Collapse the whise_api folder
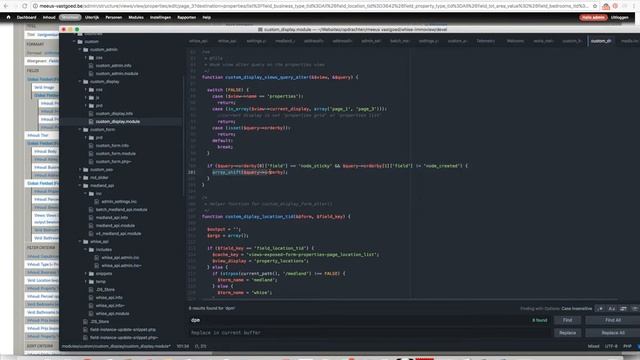The width and height of the screenshot is (640, 360). click(x=80, y=242)
